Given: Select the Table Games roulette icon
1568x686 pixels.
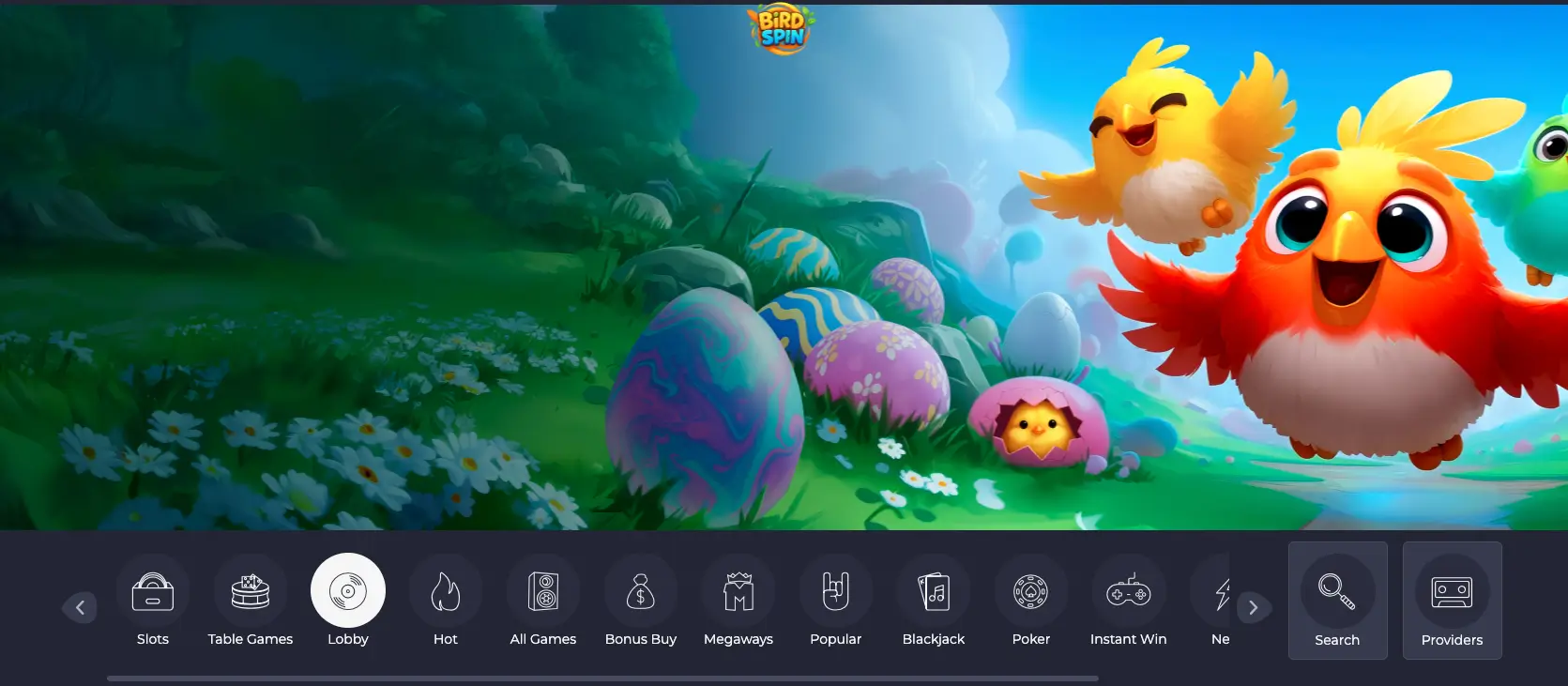Looking at the screenshot, I should tap(251, 591).
